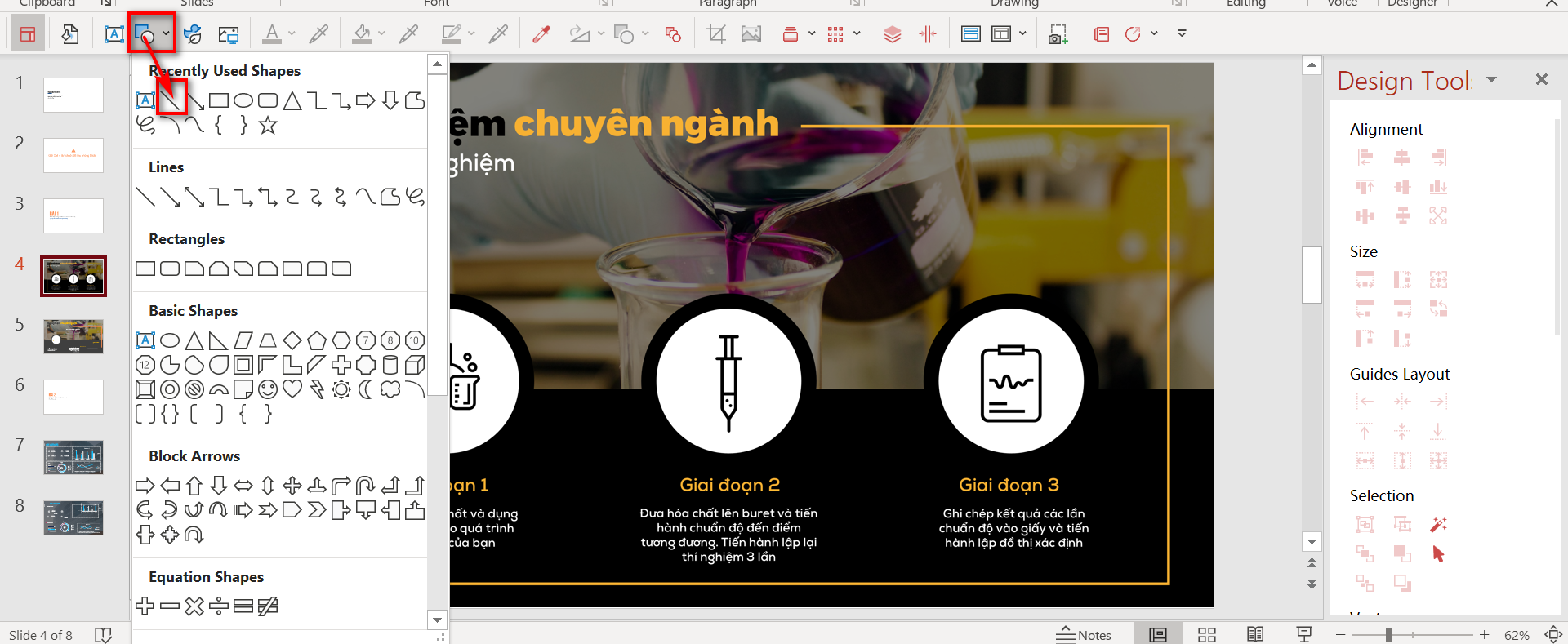Close the Design Tools pane
Viewport: 1568px width, 644px height.
[x=1542, y=79]
